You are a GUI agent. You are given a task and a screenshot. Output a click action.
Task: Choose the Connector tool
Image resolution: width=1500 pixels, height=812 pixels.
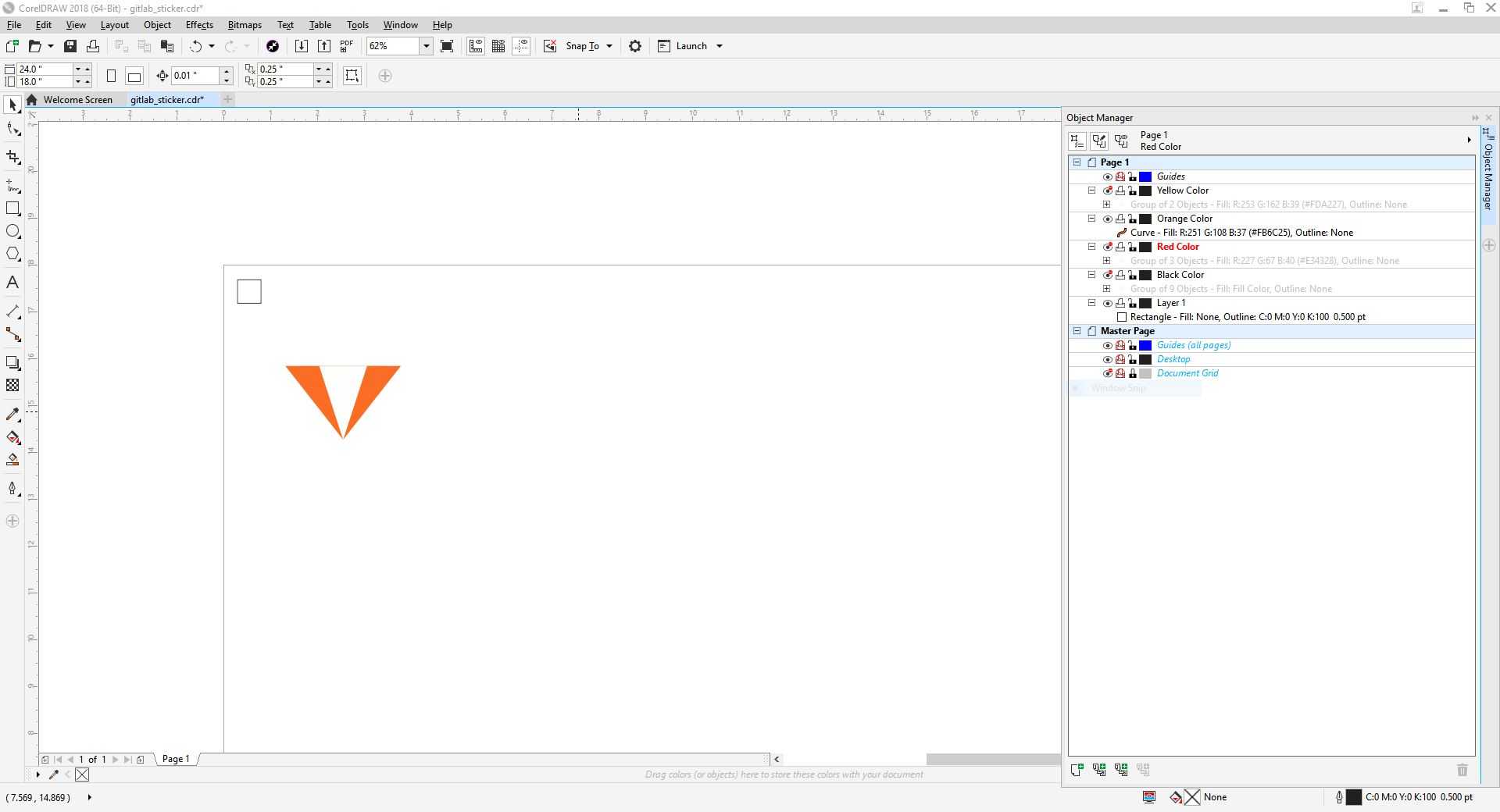click(x=12, y=335)
